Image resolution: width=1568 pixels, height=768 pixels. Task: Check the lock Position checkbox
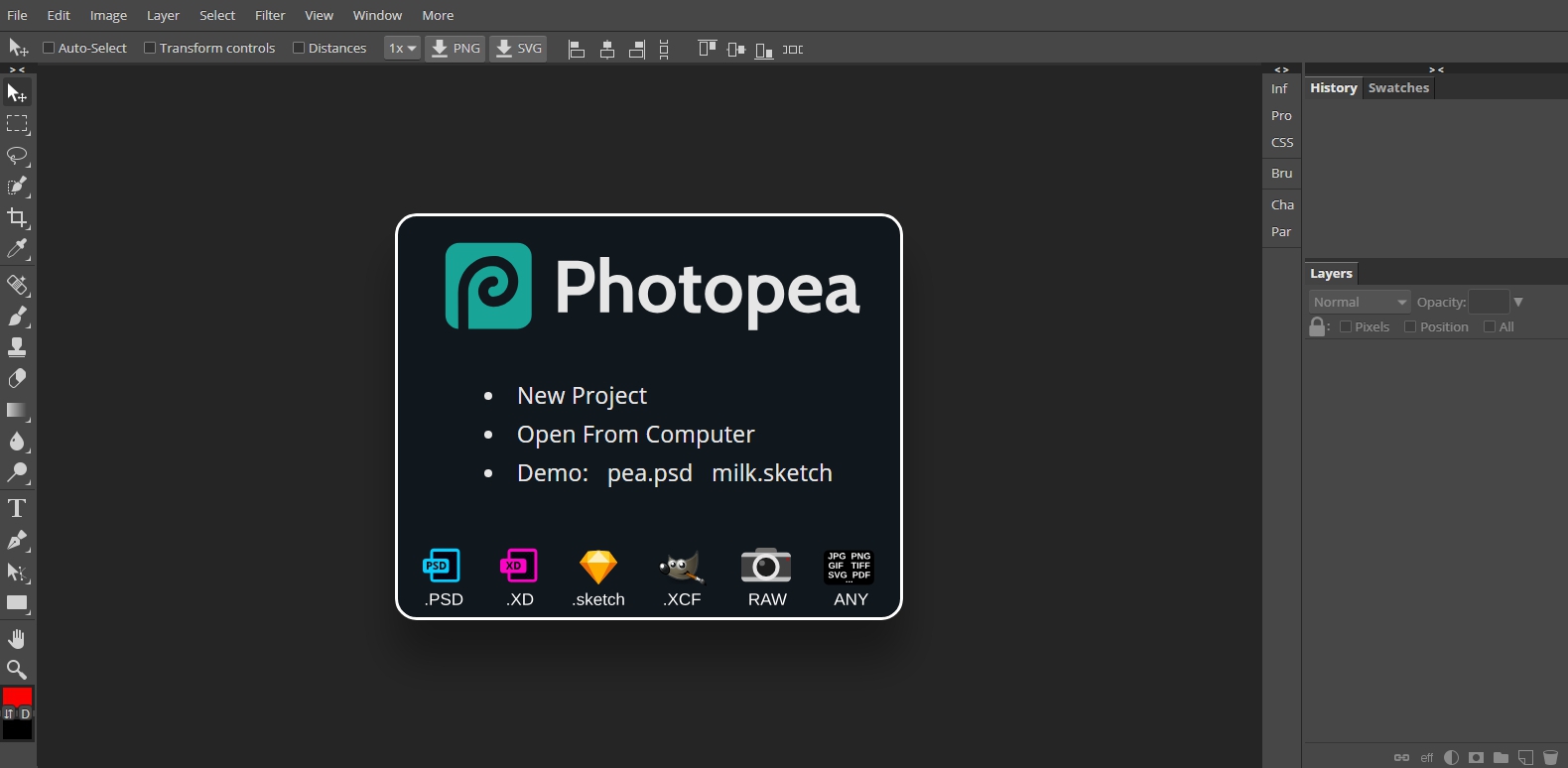1410,326
